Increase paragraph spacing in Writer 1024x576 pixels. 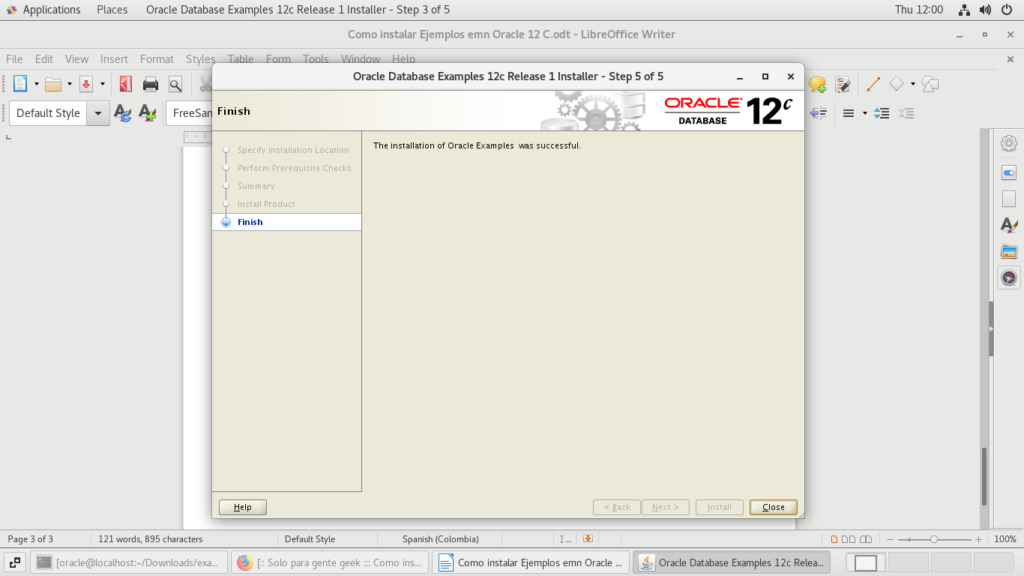click(882, 113)
